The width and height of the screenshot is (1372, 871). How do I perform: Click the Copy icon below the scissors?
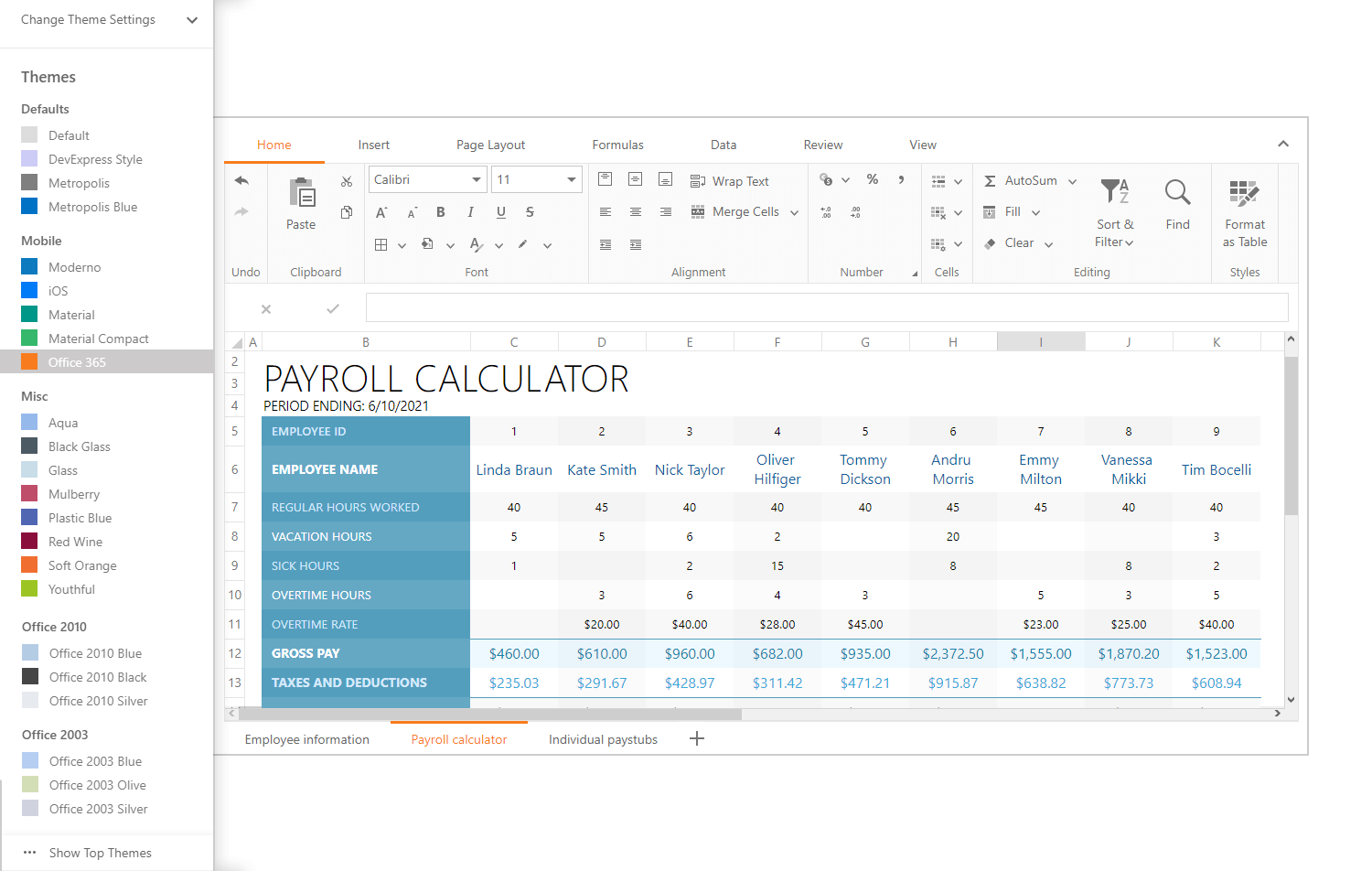[x=347, y=211]
